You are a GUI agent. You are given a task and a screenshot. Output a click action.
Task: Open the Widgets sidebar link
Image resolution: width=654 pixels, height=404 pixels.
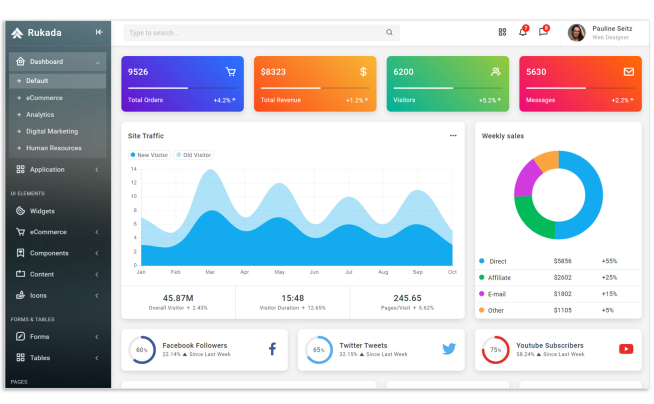click(42, 211)
